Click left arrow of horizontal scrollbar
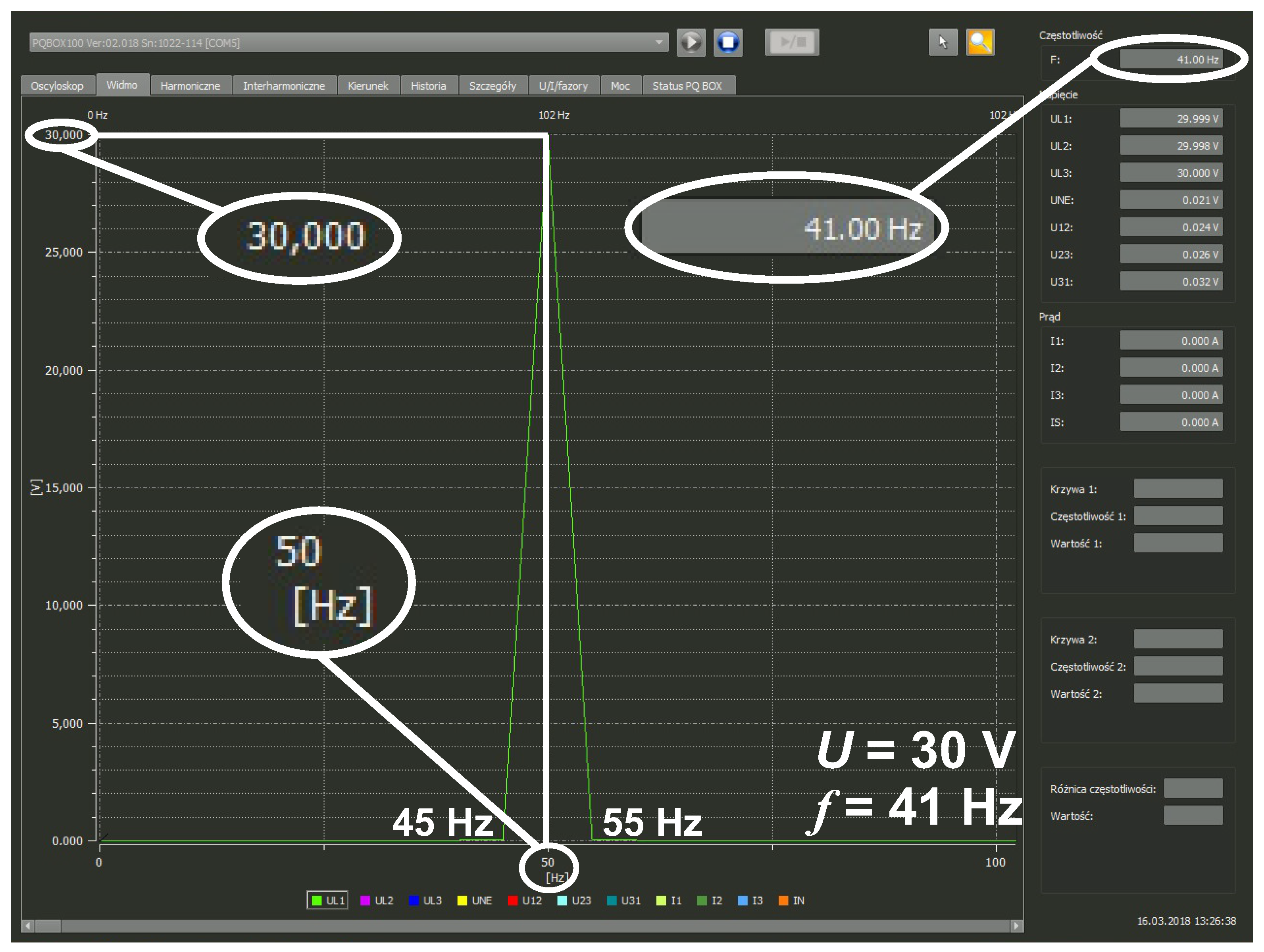Viewport: 1264px width, 952px height. [27, 925]
